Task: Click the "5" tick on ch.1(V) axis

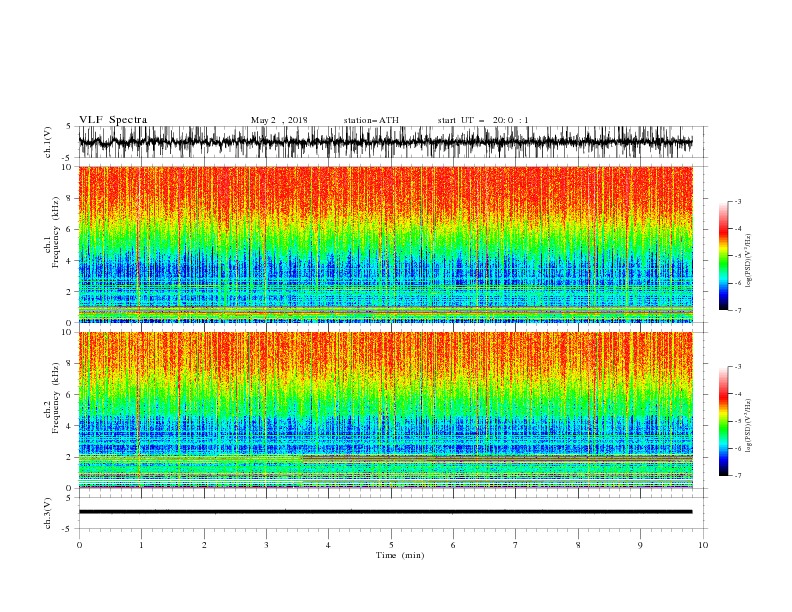Action: click(71, 126)
